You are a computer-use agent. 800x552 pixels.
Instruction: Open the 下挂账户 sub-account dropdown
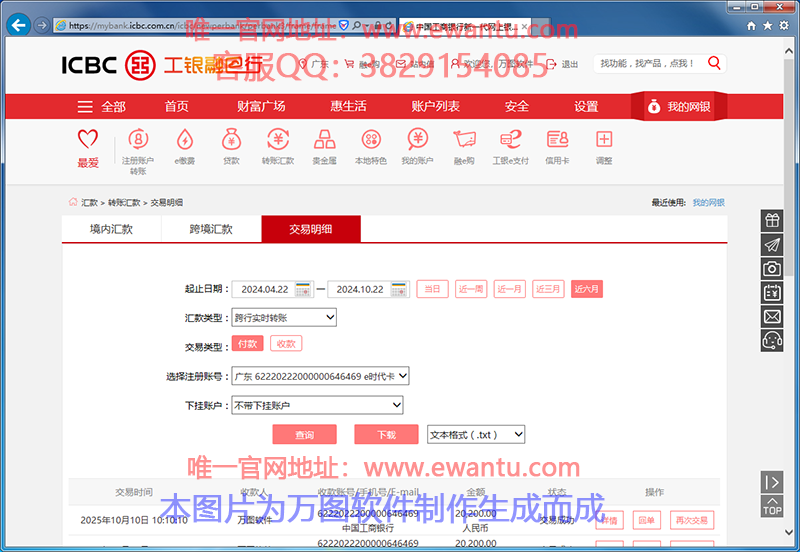(x=317, y=405)
